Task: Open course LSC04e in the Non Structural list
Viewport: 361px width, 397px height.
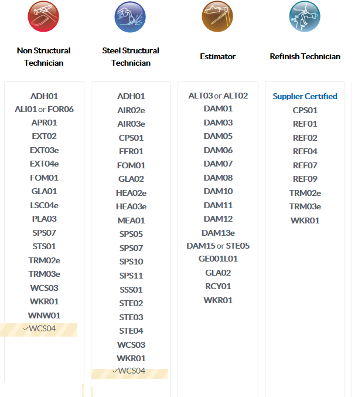Action: [x=44, y=205]
